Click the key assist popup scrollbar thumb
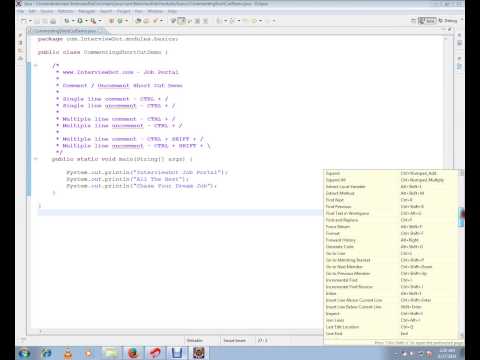Viewport: 480px width, 360px height. pyautogui.click(x=461, y=217)
